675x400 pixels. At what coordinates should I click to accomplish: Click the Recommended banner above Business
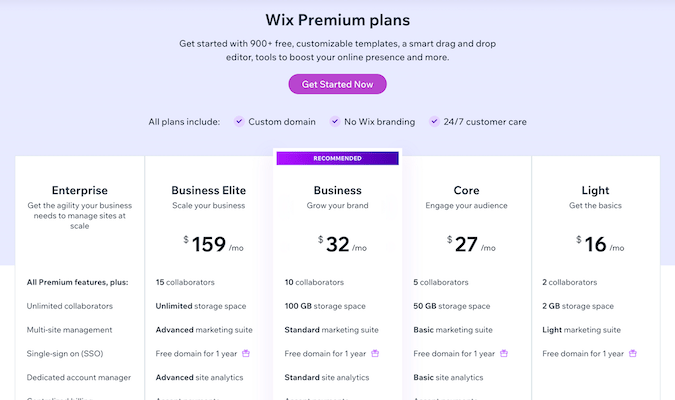(337, 158)
